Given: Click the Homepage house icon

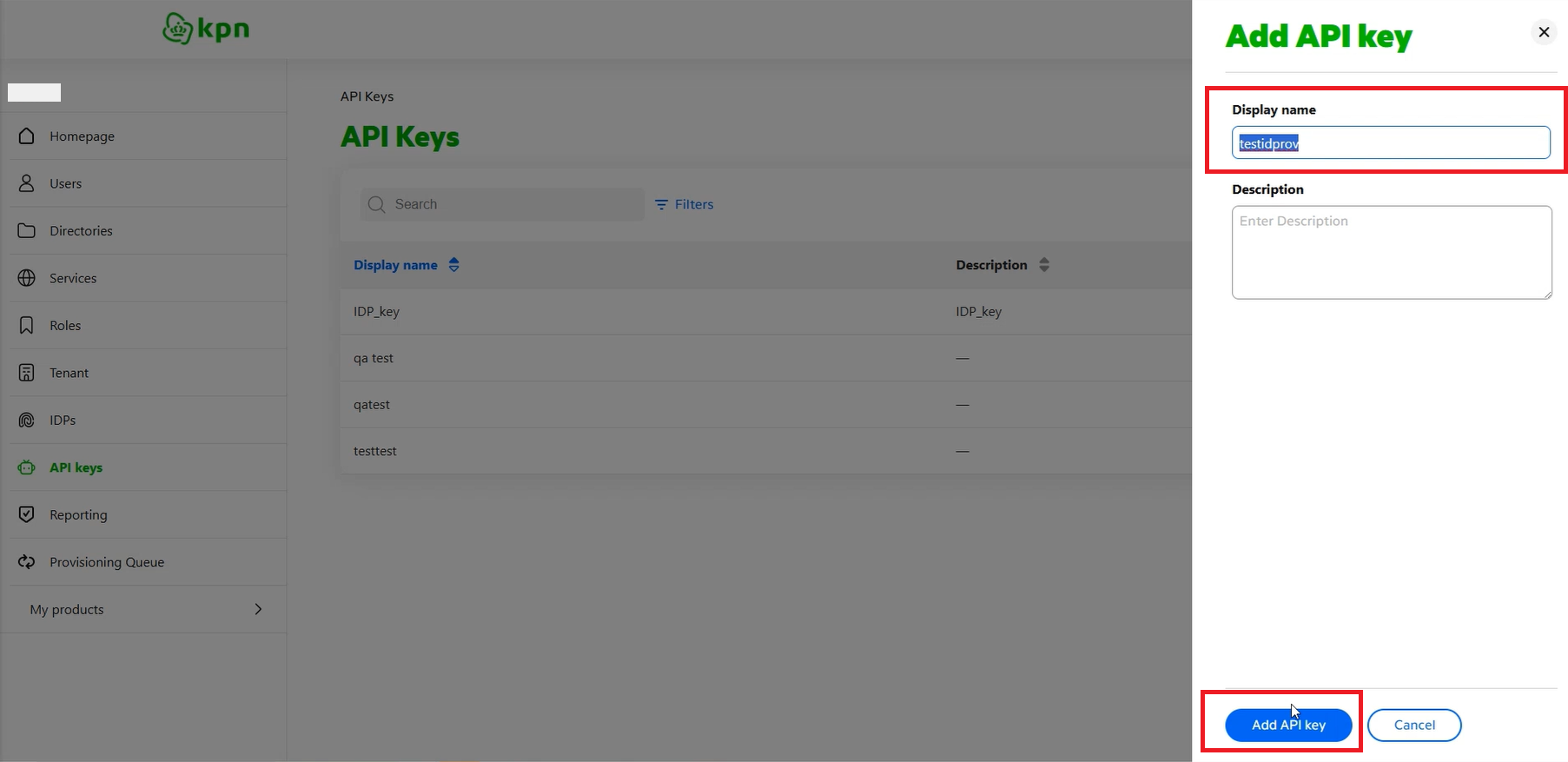Looking at the screenshot, I should (27, 136).
